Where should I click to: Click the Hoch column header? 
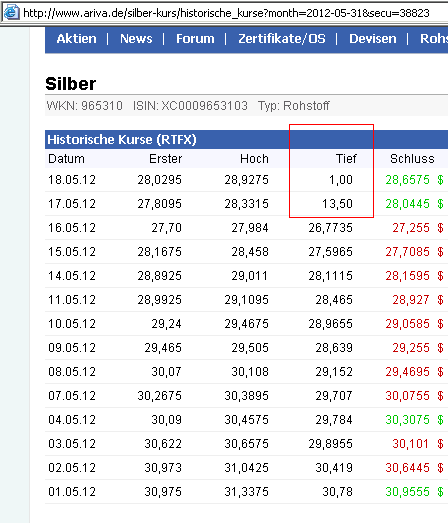click(x=254, y=159)
